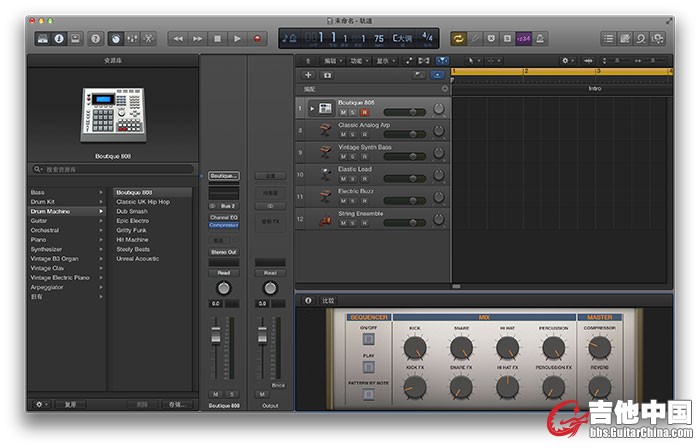
Task: Toggle the Catch playhead blue button
Action: click(x=442, y=61)
